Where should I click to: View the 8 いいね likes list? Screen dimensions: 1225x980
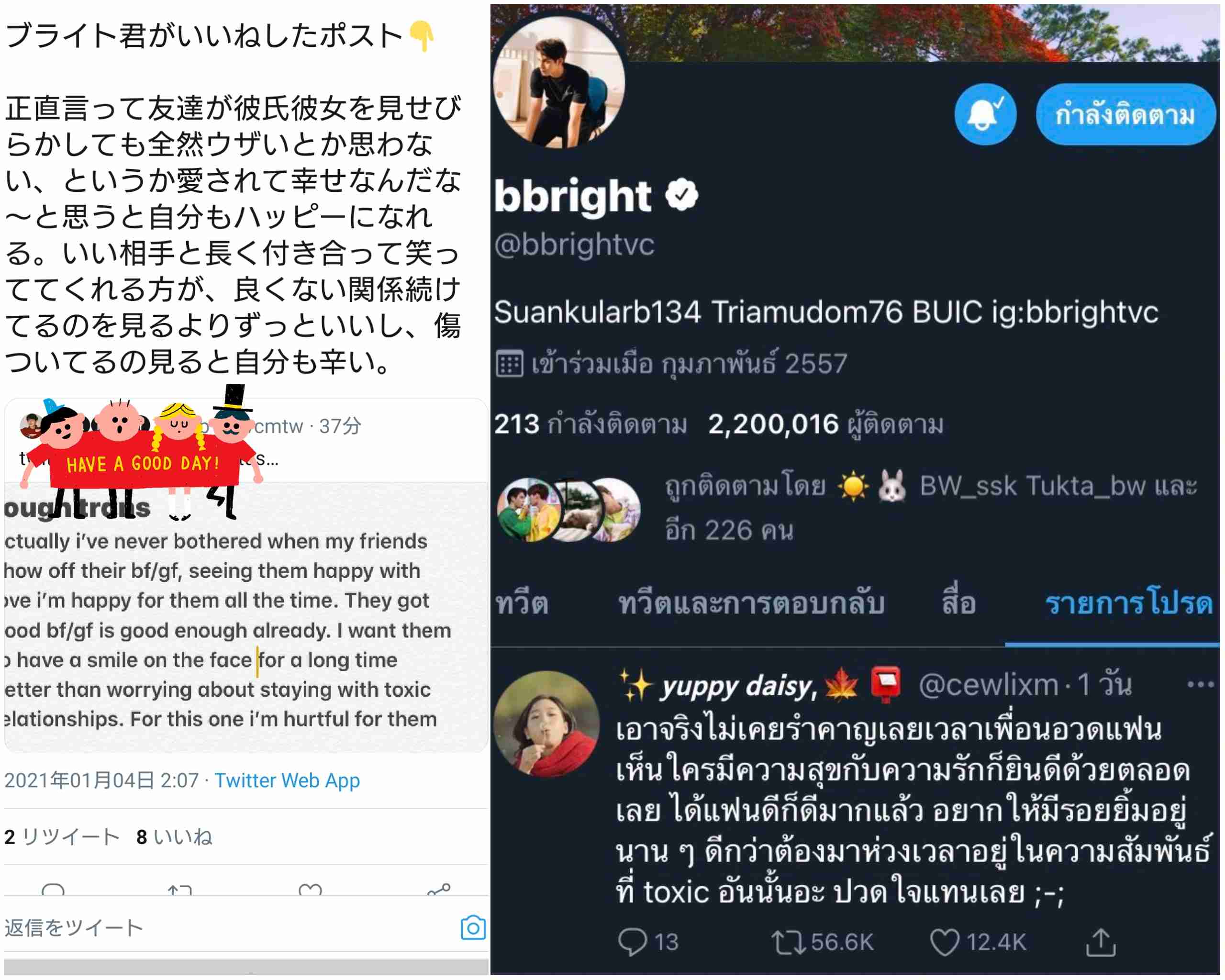click(174, 837)
